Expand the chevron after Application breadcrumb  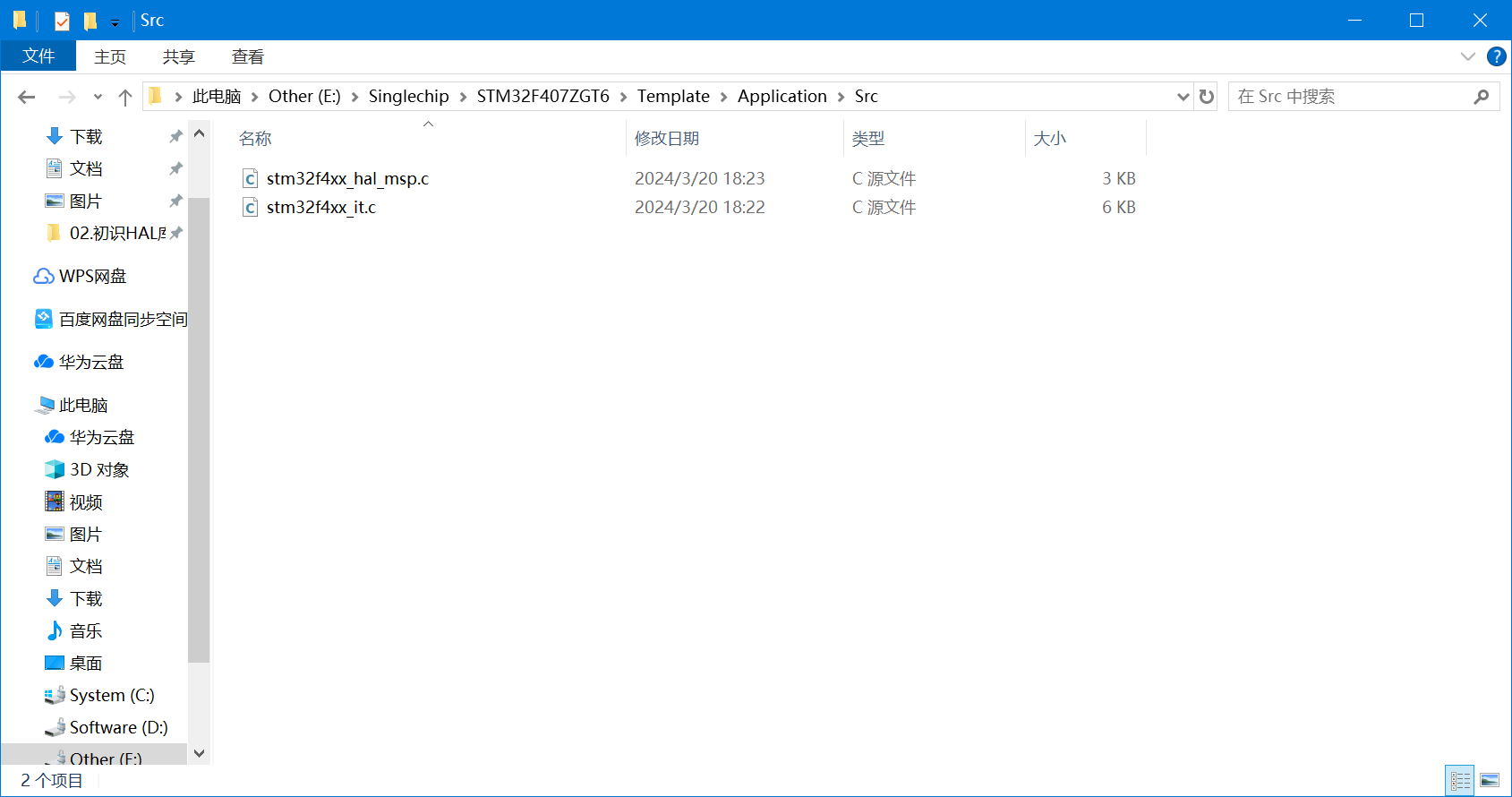(x=841, y=97)
